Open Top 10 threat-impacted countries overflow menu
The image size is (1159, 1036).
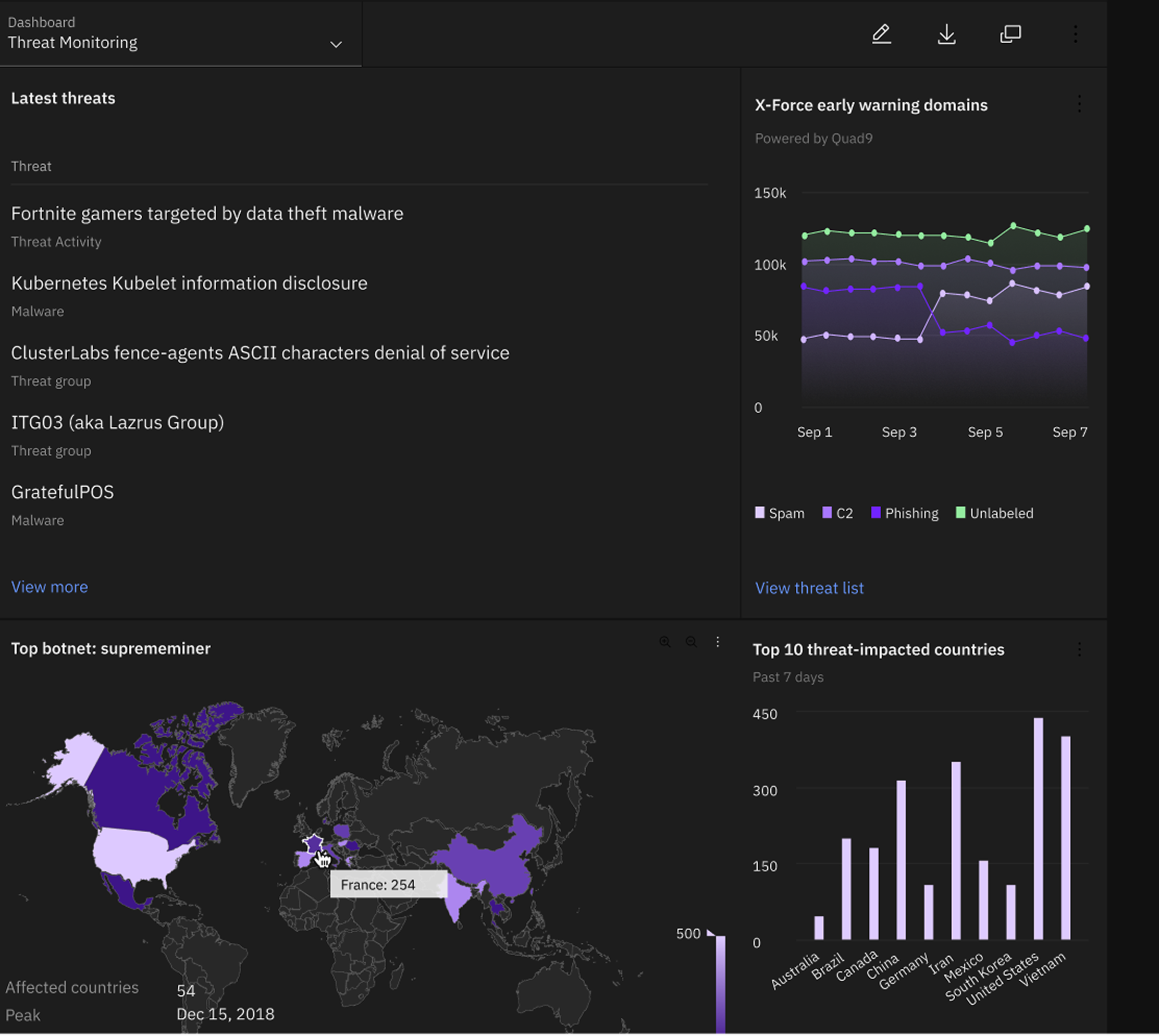(x=1079, y=649)
